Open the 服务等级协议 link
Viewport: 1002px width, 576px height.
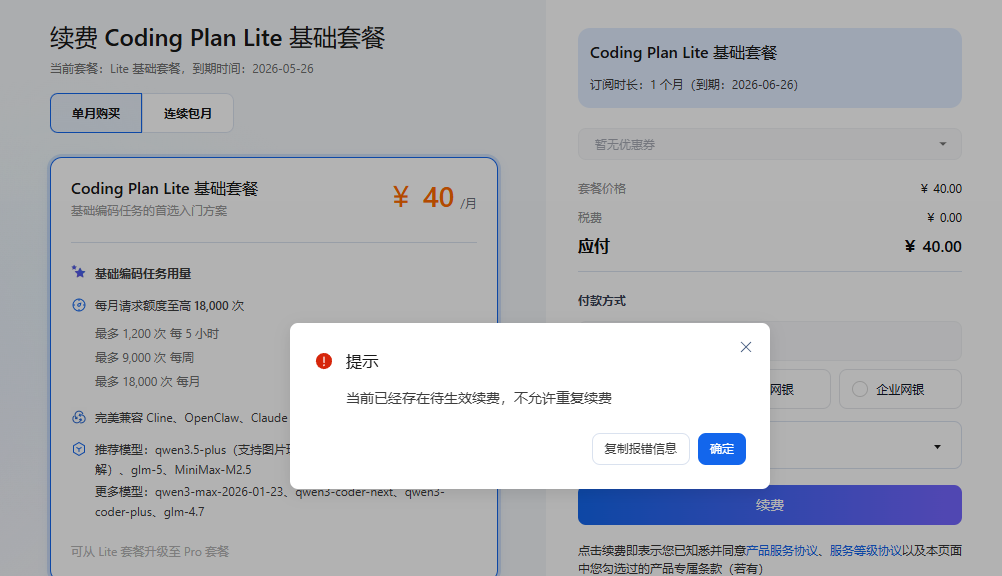pos(865,550)
